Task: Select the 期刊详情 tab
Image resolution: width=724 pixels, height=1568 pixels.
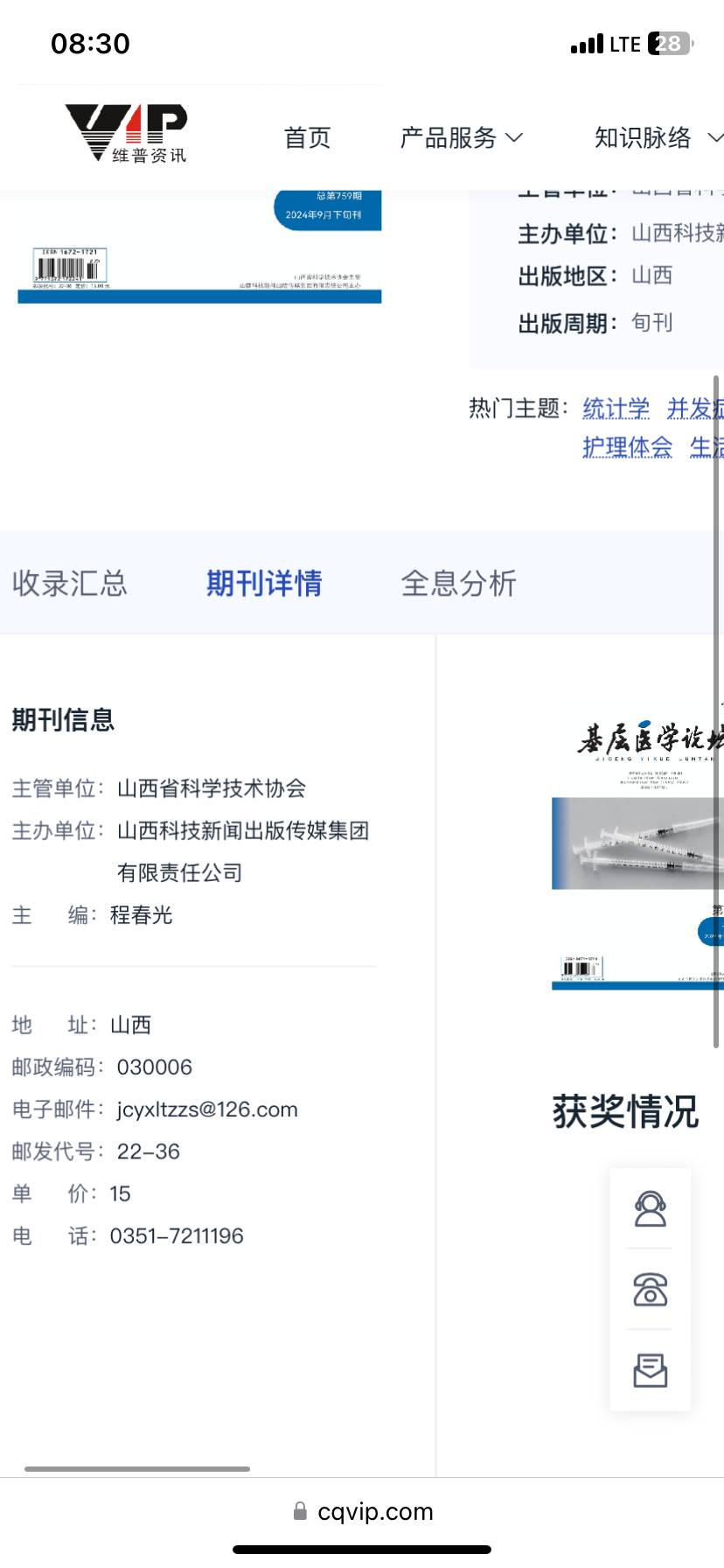Action: click(264, 583)
